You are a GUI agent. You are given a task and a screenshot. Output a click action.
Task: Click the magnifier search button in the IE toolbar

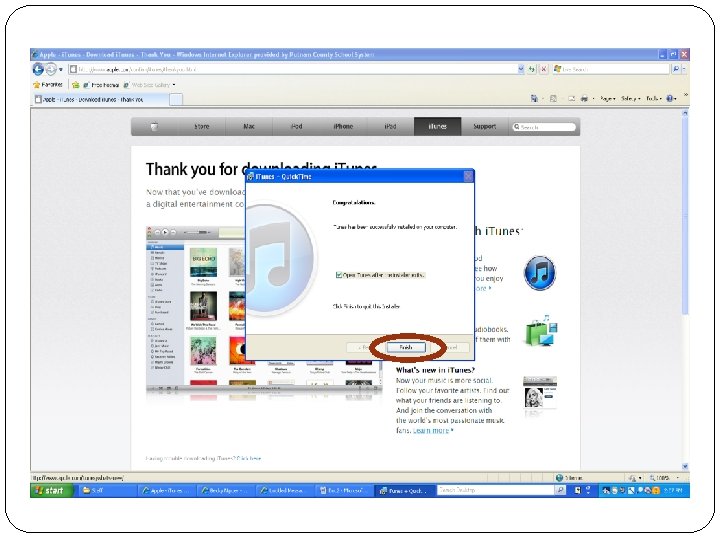[x=676, y=69]
